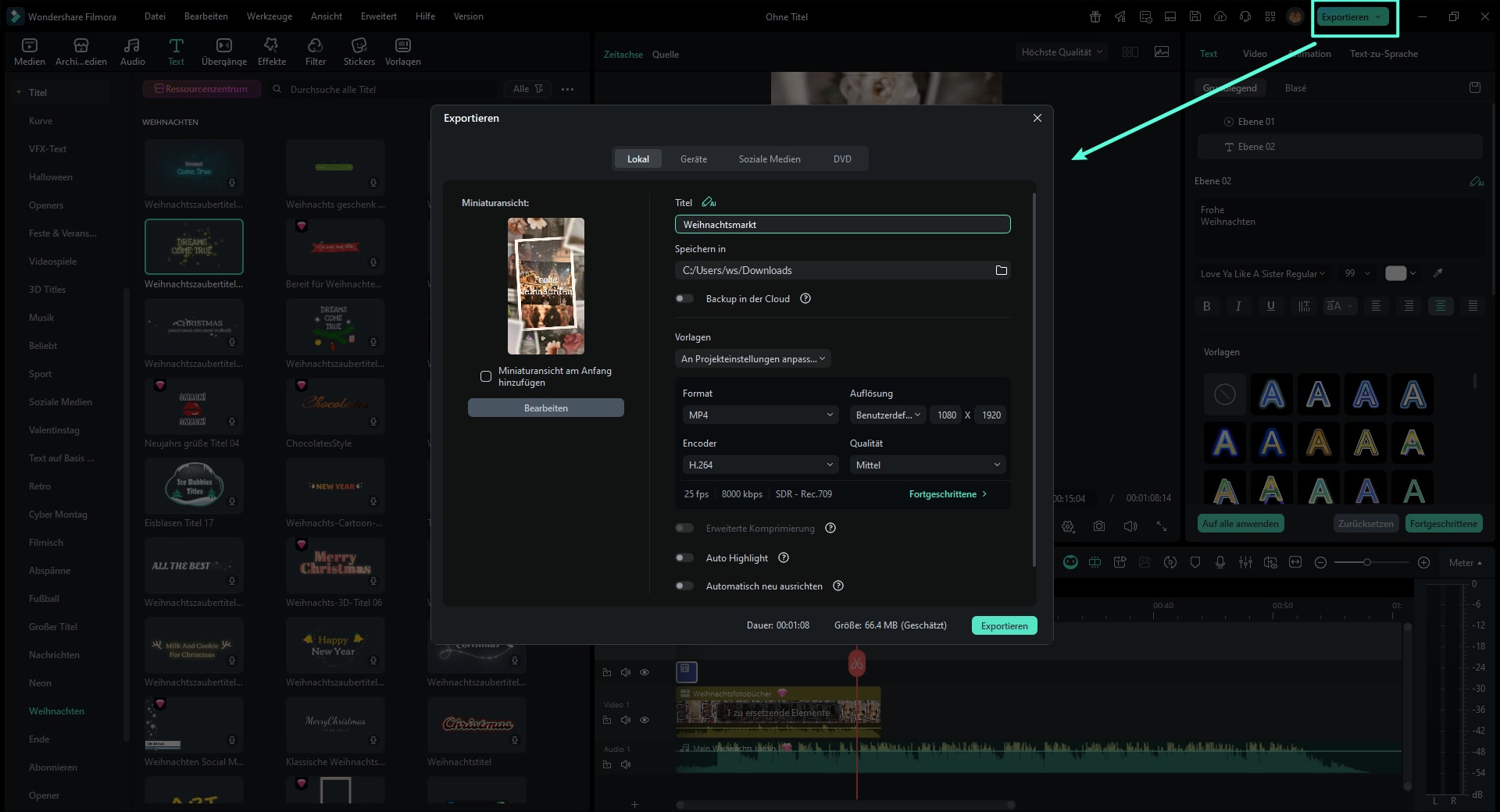Open the Audio media tab icon
This screenshot has height=812, width=1500.
coord(132,46)
